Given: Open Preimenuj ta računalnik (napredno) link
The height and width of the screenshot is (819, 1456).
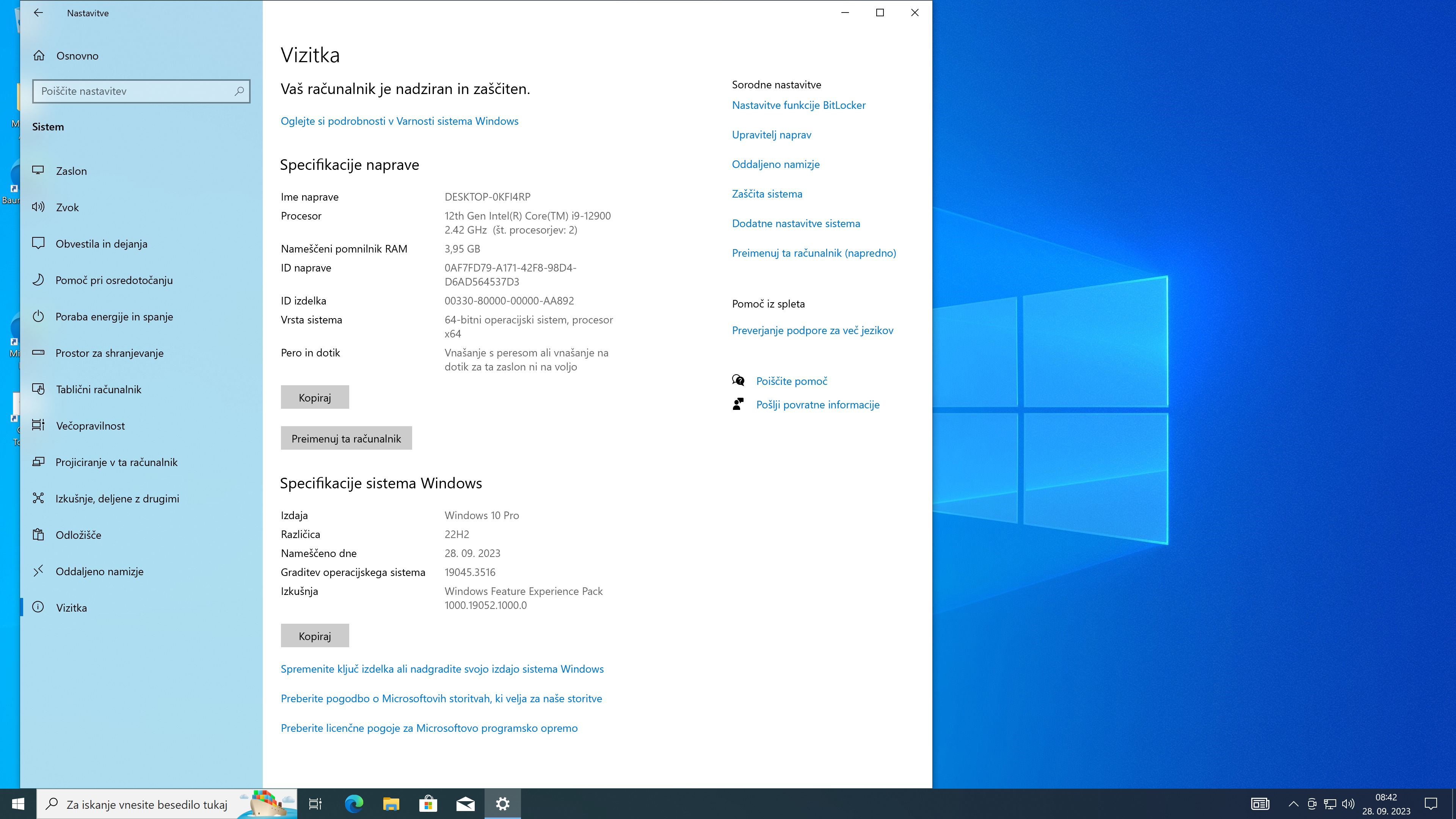Looking at the screenshot, I should coord(814,253).
